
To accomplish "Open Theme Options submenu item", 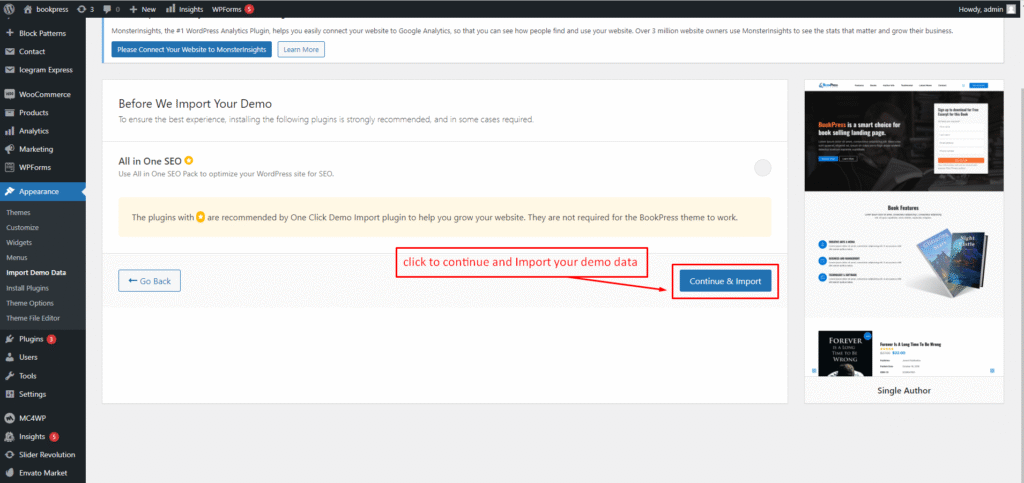I will (30, 303).
